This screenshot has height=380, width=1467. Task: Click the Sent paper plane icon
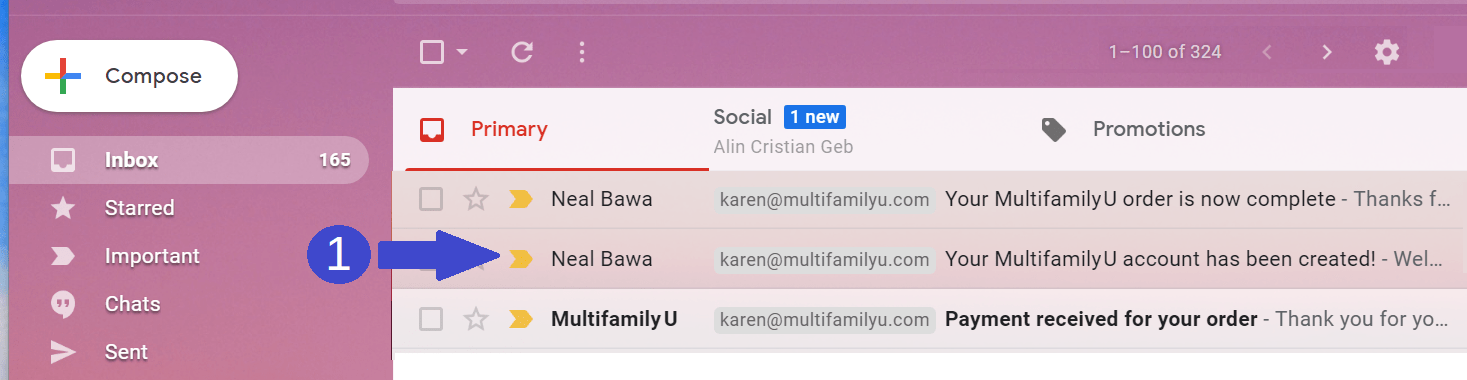[x=63, y=352]
